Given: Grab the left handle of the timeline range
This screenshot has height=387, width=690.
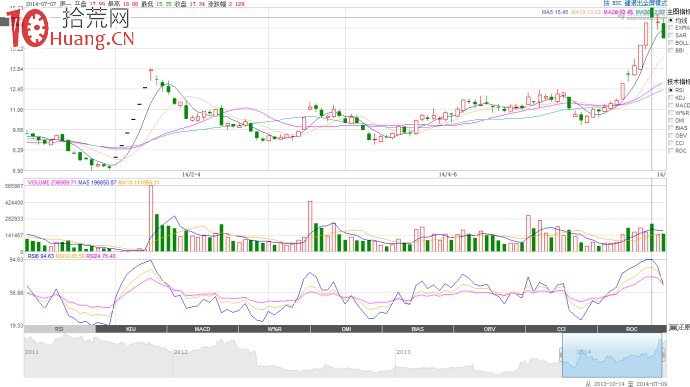Looking at the screenshot, I should click(562, 355).
